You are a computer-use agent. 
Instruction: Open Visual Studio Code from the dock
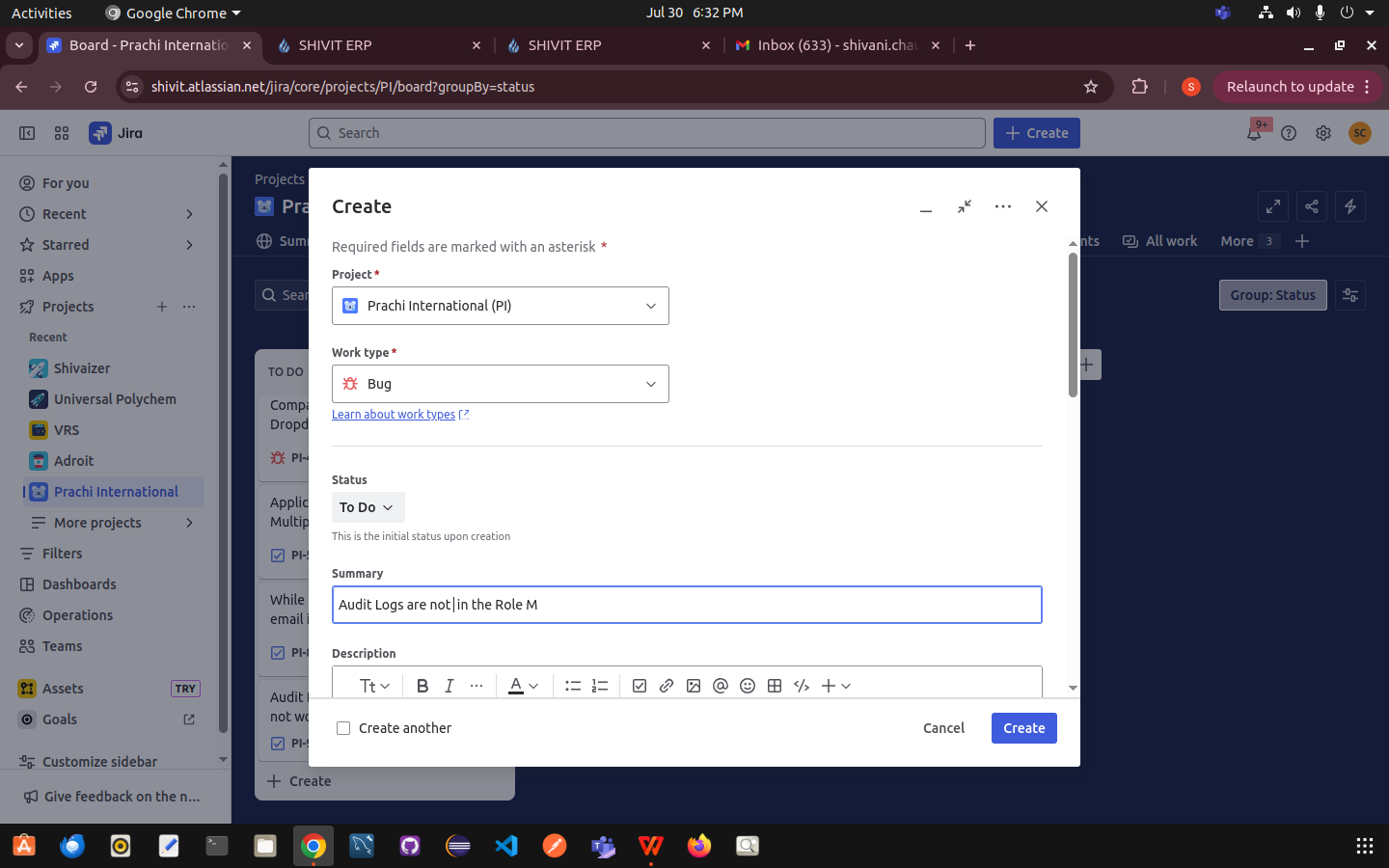(506, 846)
